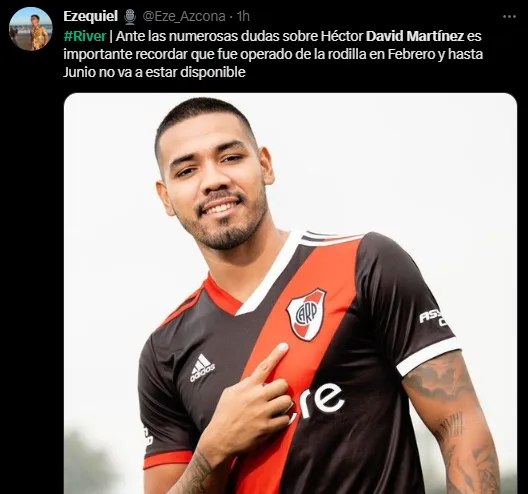This screenshot has height=494, width=528.
Task: Click the sleeve sponsor logo on right arm
Action: (434, 318)
